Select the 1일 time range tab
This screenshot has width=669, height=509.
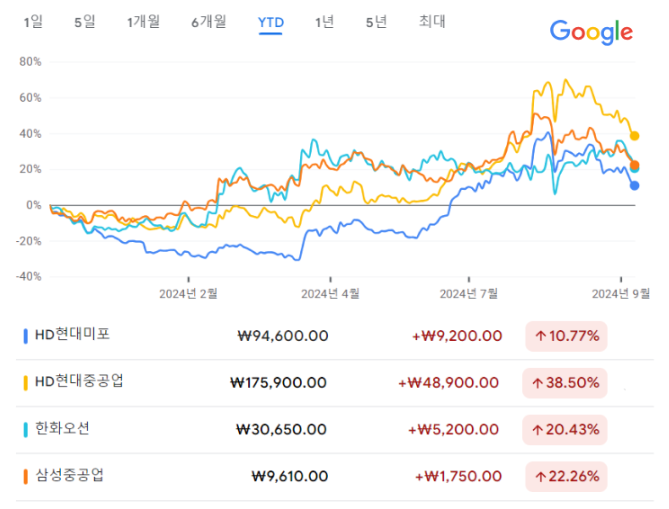tap(33, 22)
